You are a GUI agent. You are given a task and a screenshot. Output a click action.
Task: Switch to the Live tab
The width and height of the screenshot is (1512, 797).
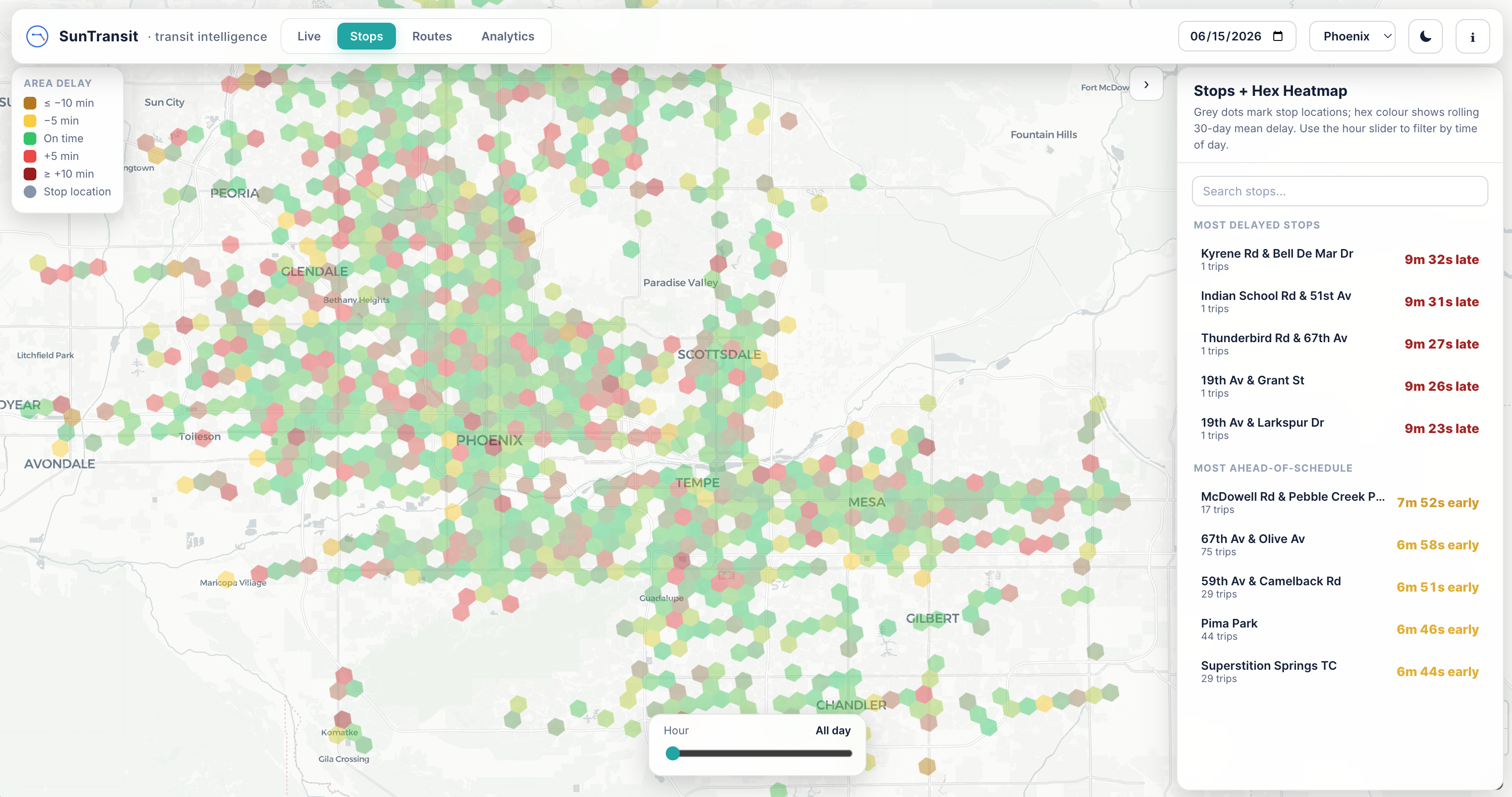coord(309,36)
